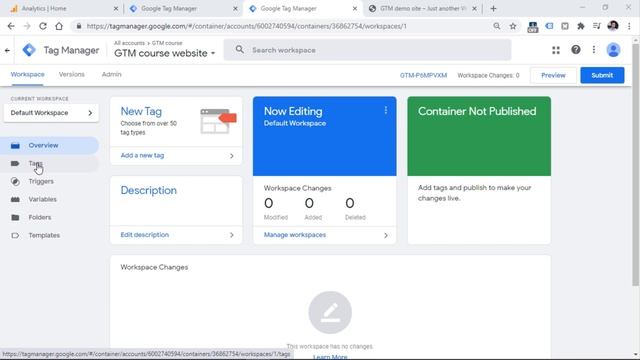
Task: Click the blue Submit button
Action: pos(602,75)
